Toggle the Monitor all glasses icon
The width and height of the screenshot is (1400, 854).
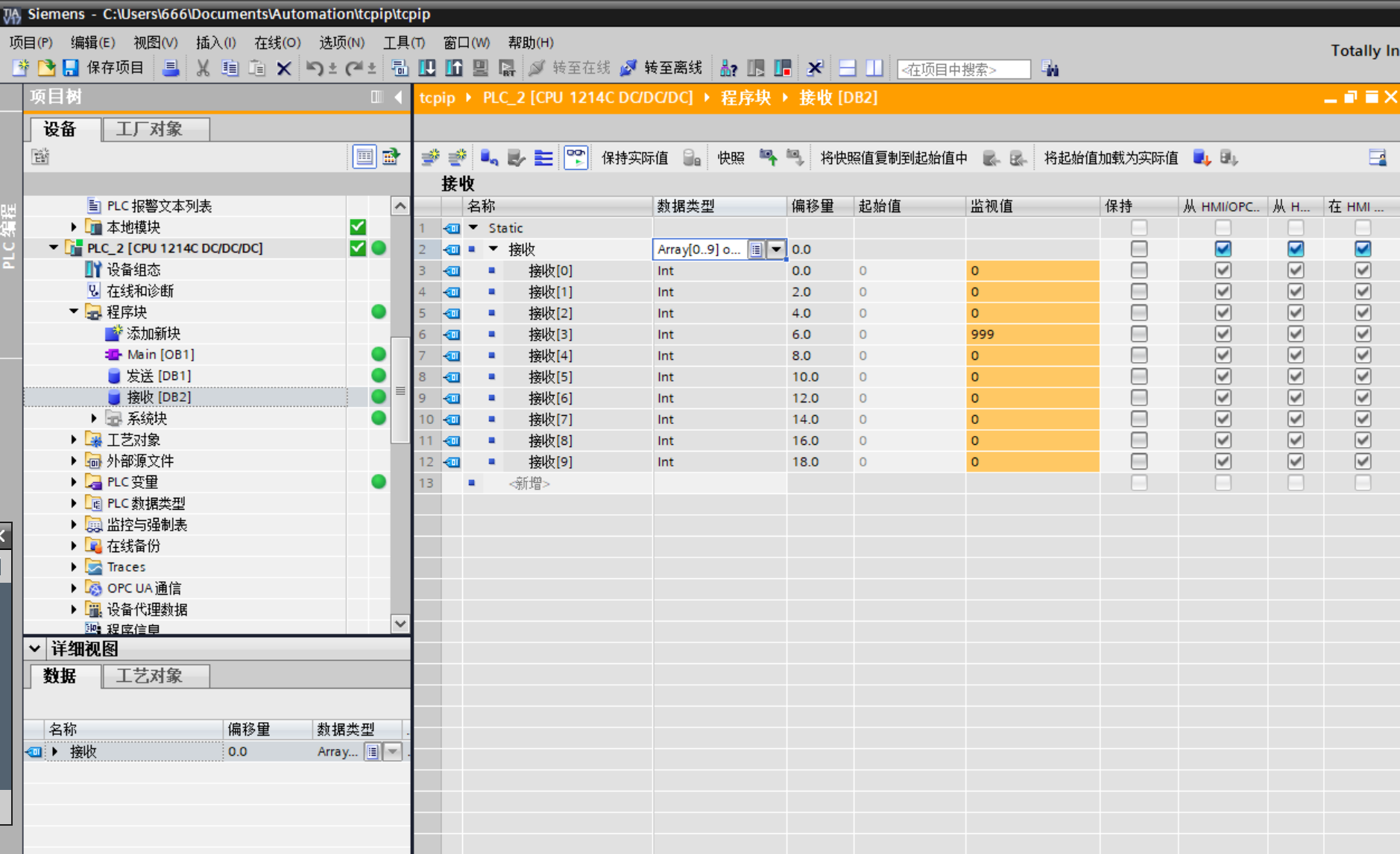(576, 157)
